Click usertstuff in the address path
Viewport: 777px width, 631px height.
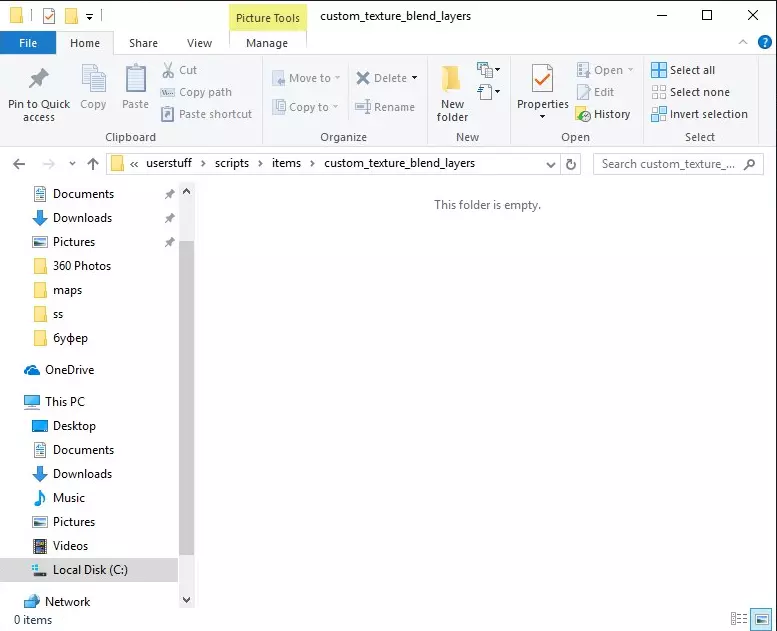[x=168, y=163]
